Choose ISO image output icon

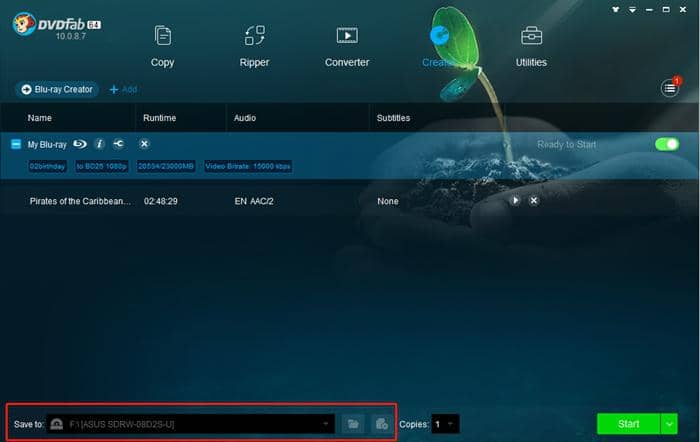pos(381,424)
